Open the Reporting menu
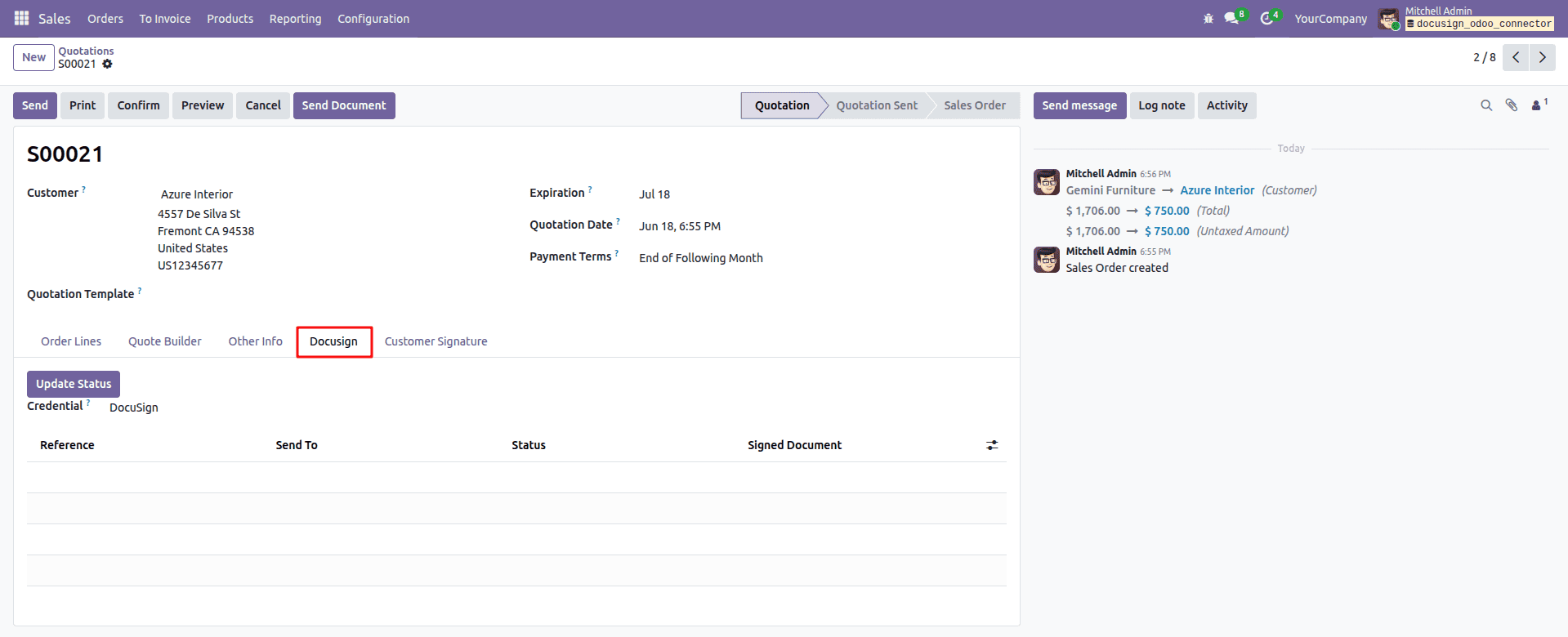This screenshot has width=1568, height=637. [295, 18]
